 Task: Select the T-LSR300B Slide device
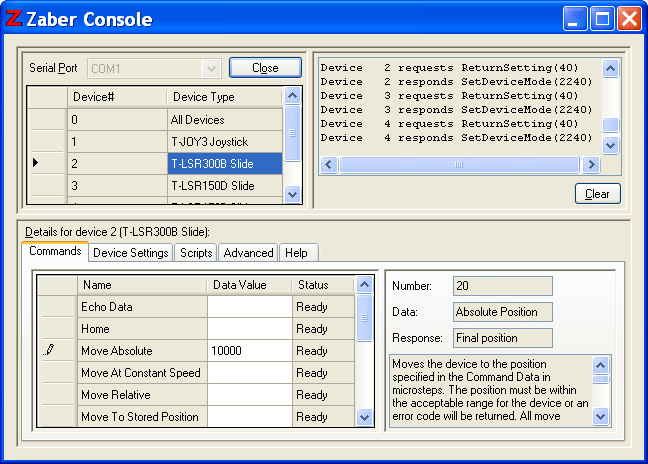pos(225,164)
